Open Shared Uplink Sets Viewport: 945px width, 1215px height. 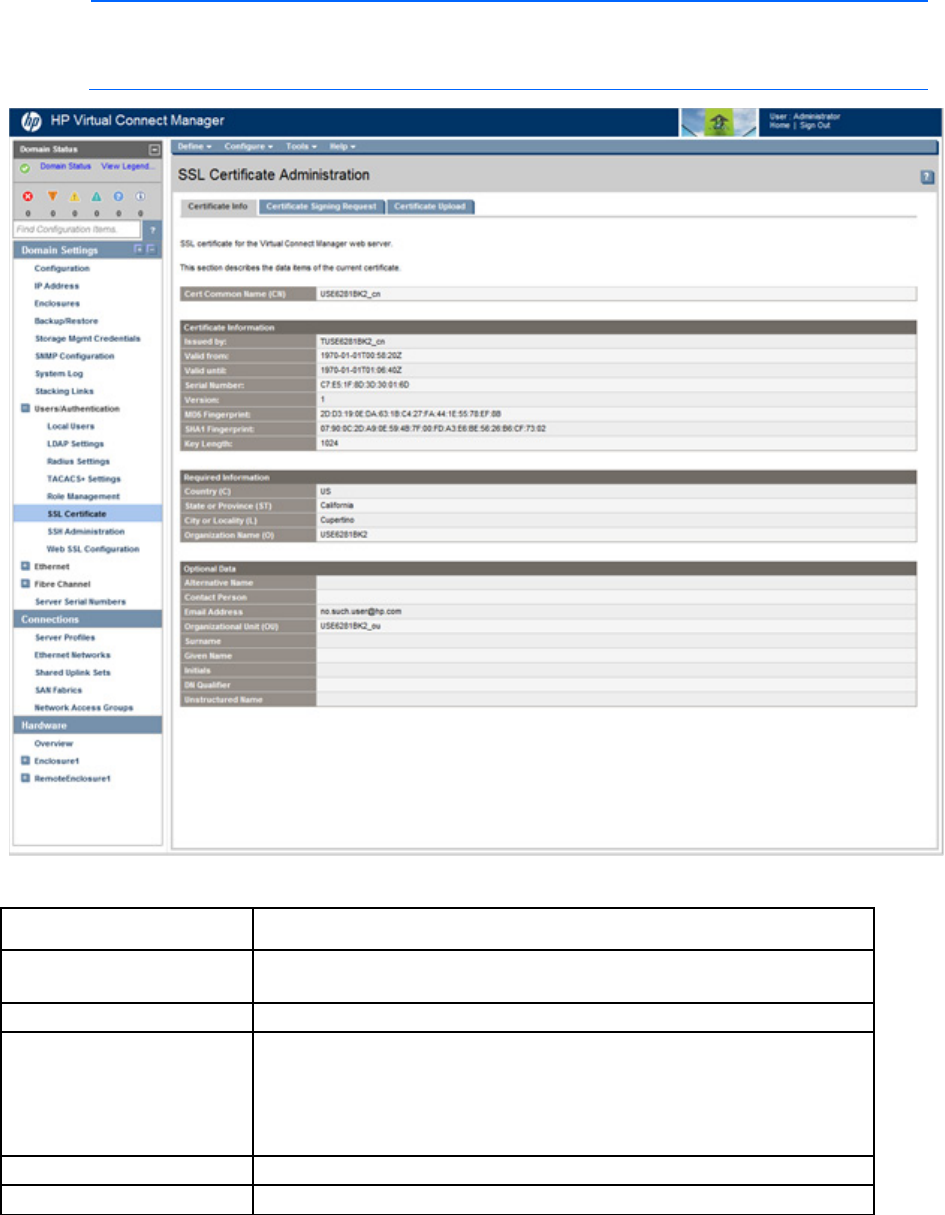pyautogui.click(x=71, y=673)
